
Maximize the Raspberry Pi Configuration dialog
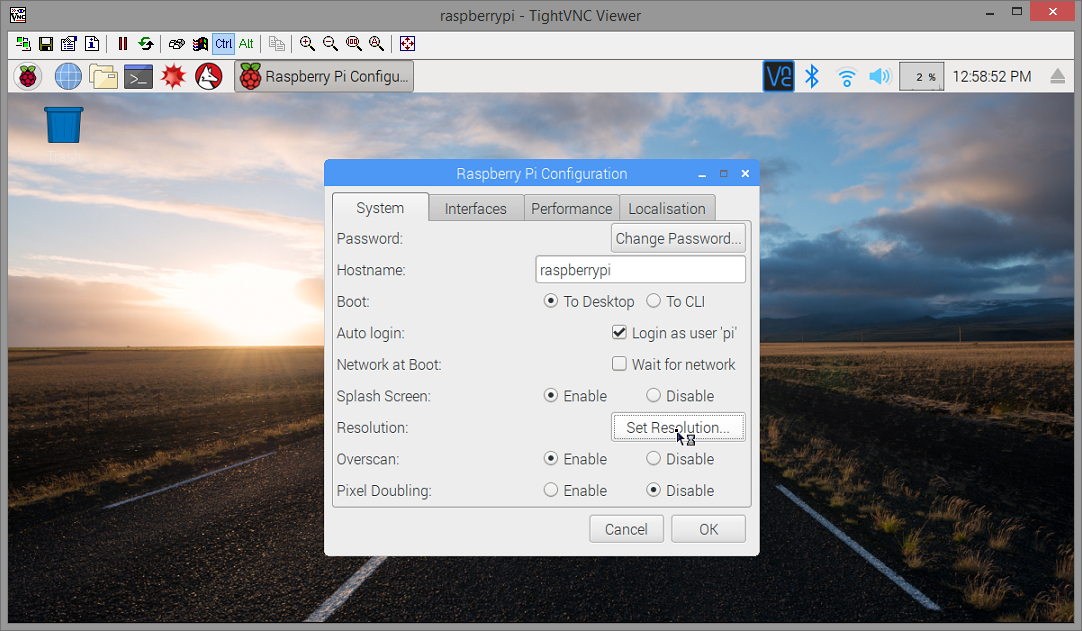point(723,174)
